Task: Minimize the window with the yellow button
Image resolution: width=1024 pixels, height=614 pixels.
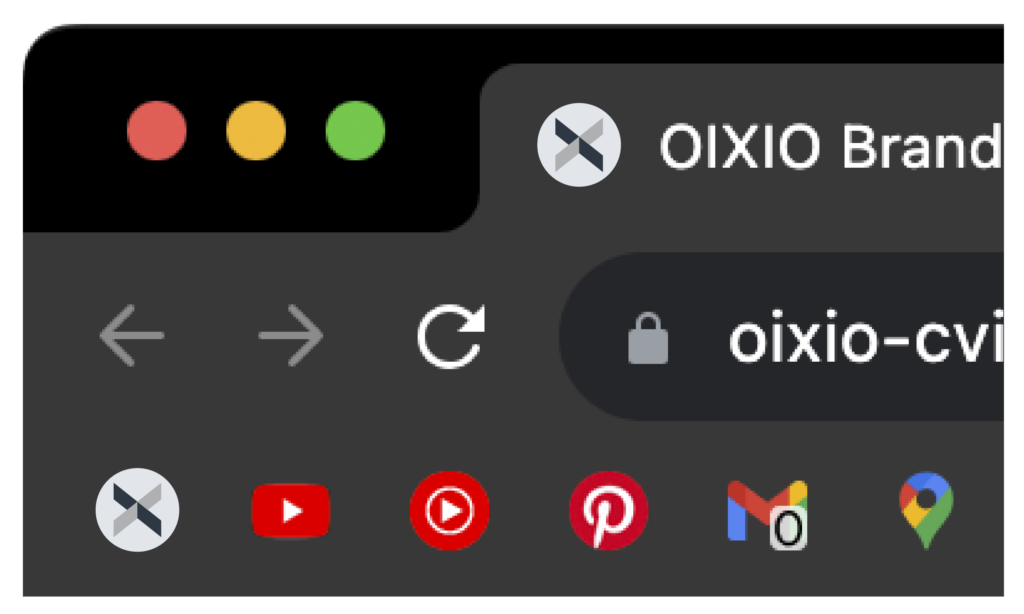Action: pos(256,131)
